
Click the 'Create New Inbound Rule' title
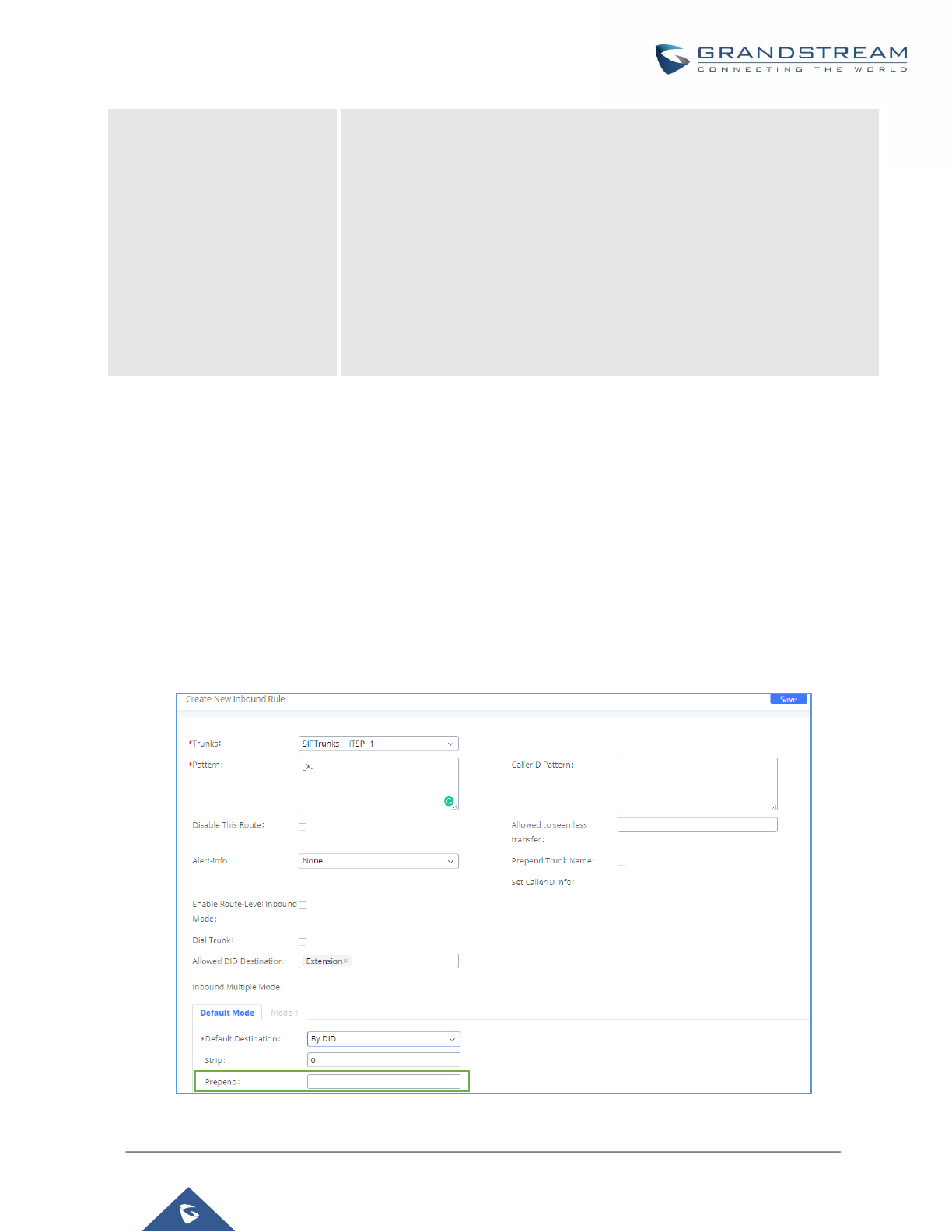[x=235, y=699]
